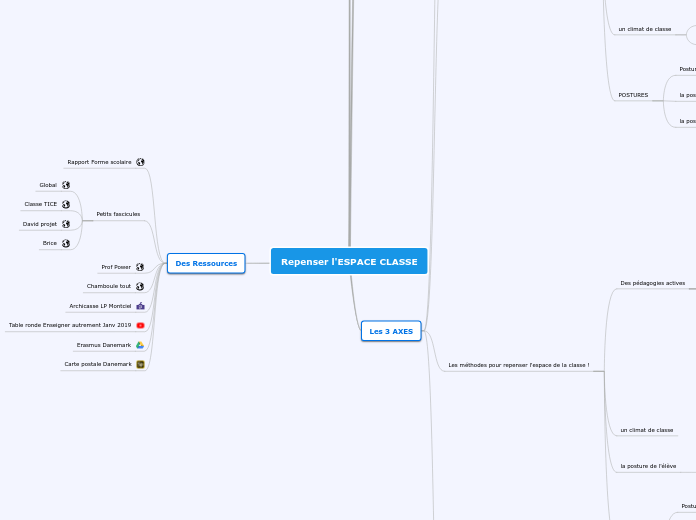
Task: Open globe link icon beside Global
Action: [66, 185]
